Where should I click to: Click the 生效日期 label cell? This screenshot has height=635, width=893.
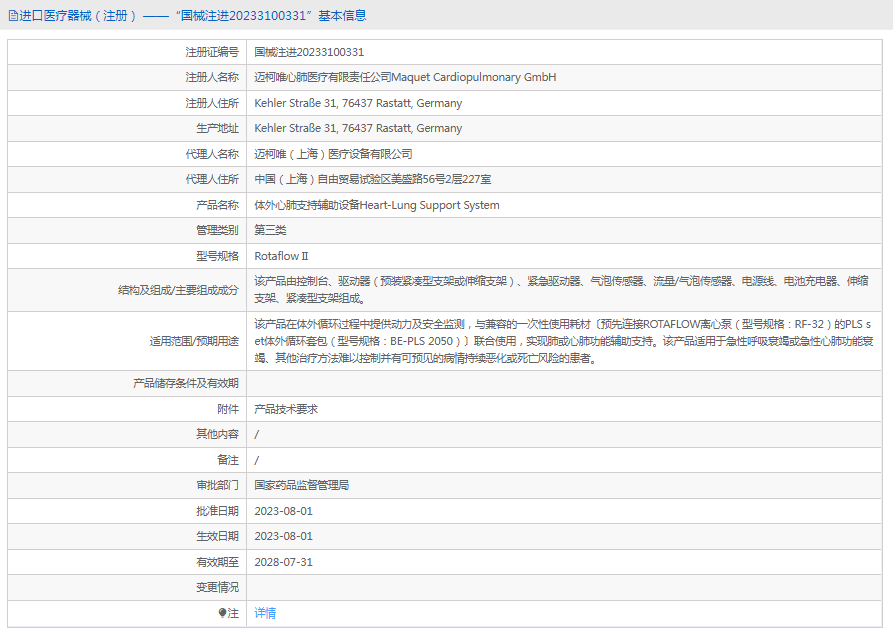(127, 536)
